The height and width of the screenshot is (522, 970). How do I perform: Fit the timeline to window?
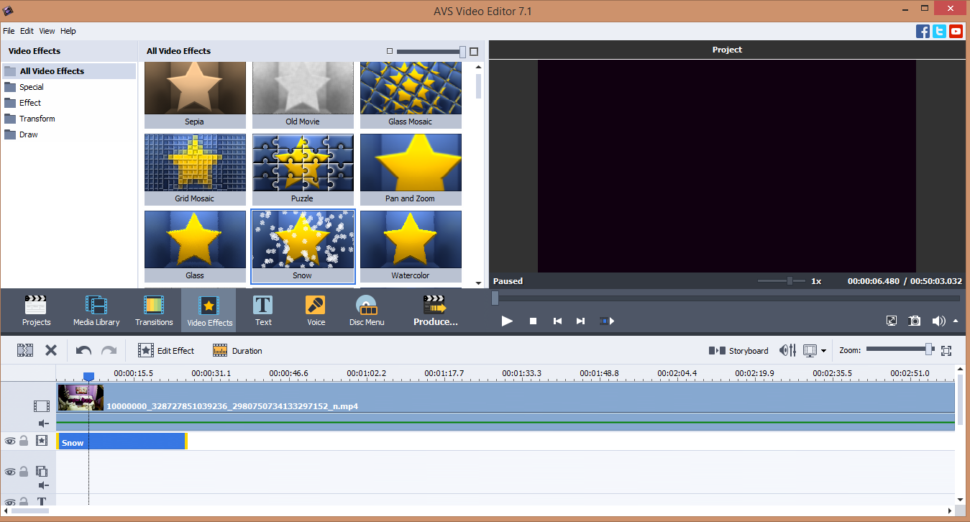tap(946, 351)
